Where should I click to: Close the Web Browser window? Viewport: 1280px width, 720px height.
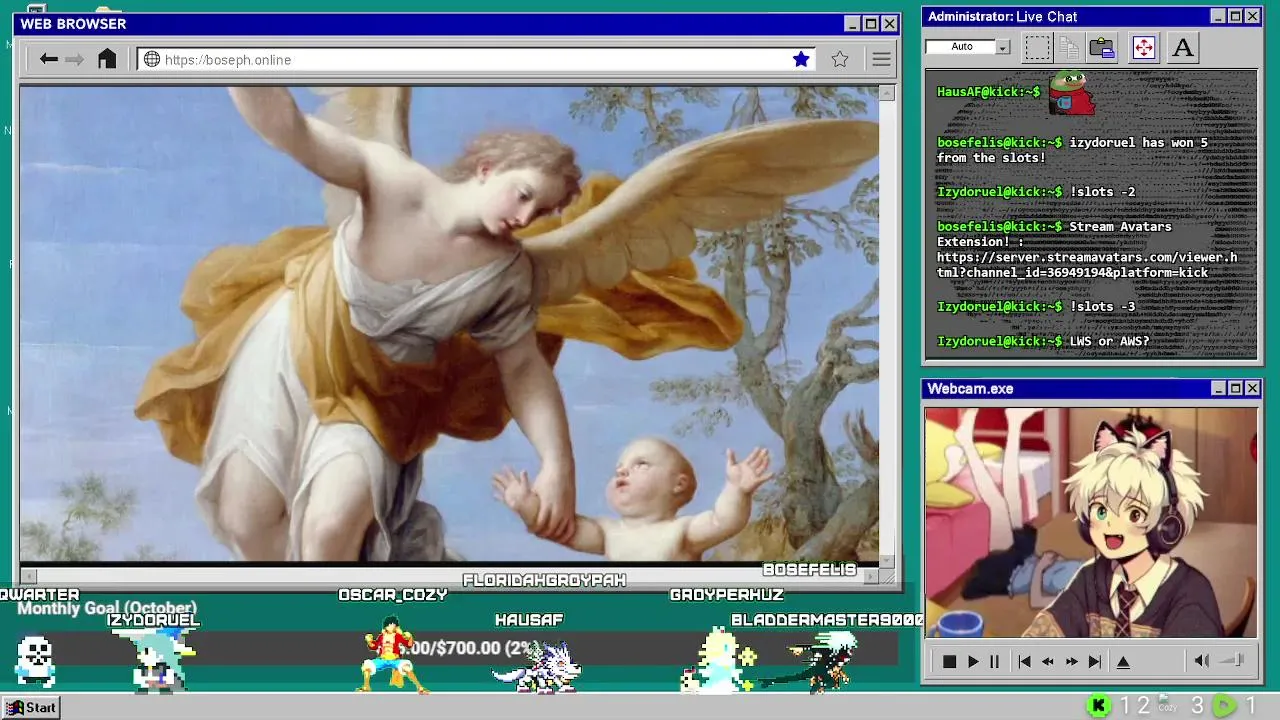coord(889,24)
